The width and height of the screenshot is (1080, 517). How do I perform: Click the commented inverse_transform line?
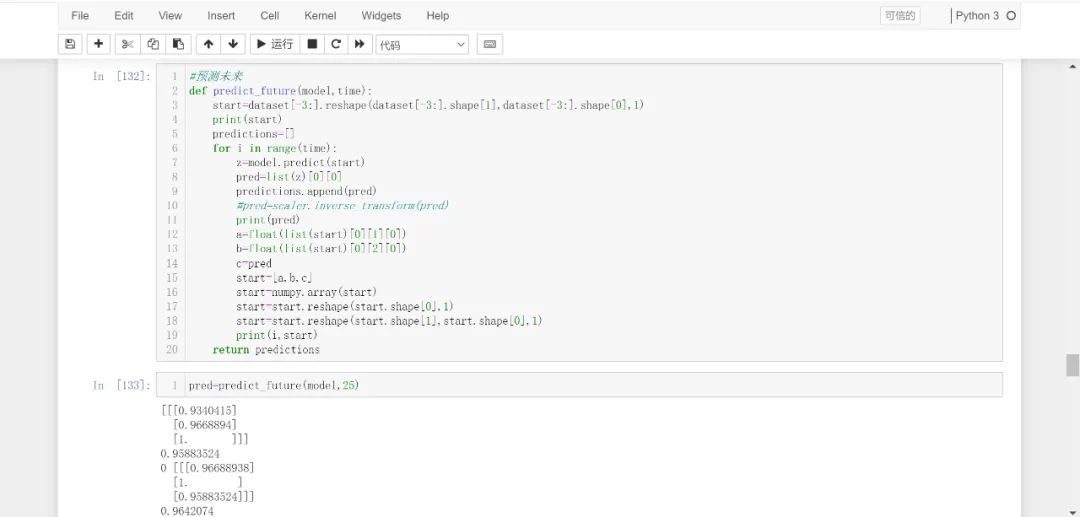coord(342,206)
